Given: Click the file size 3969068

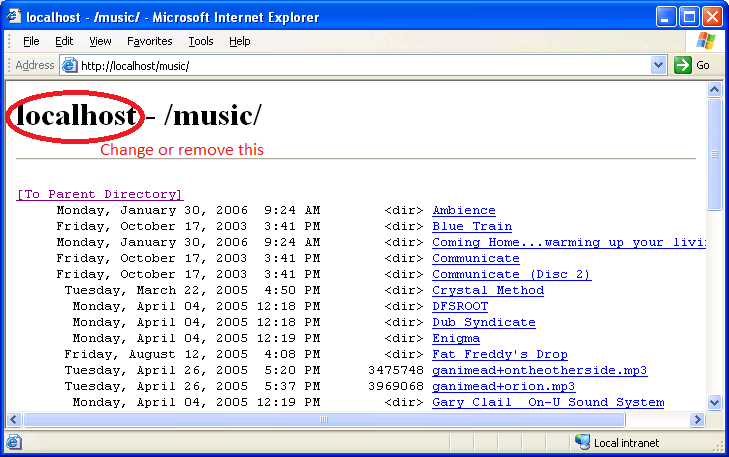Looking at the screenshot, I should click(396, 386).
